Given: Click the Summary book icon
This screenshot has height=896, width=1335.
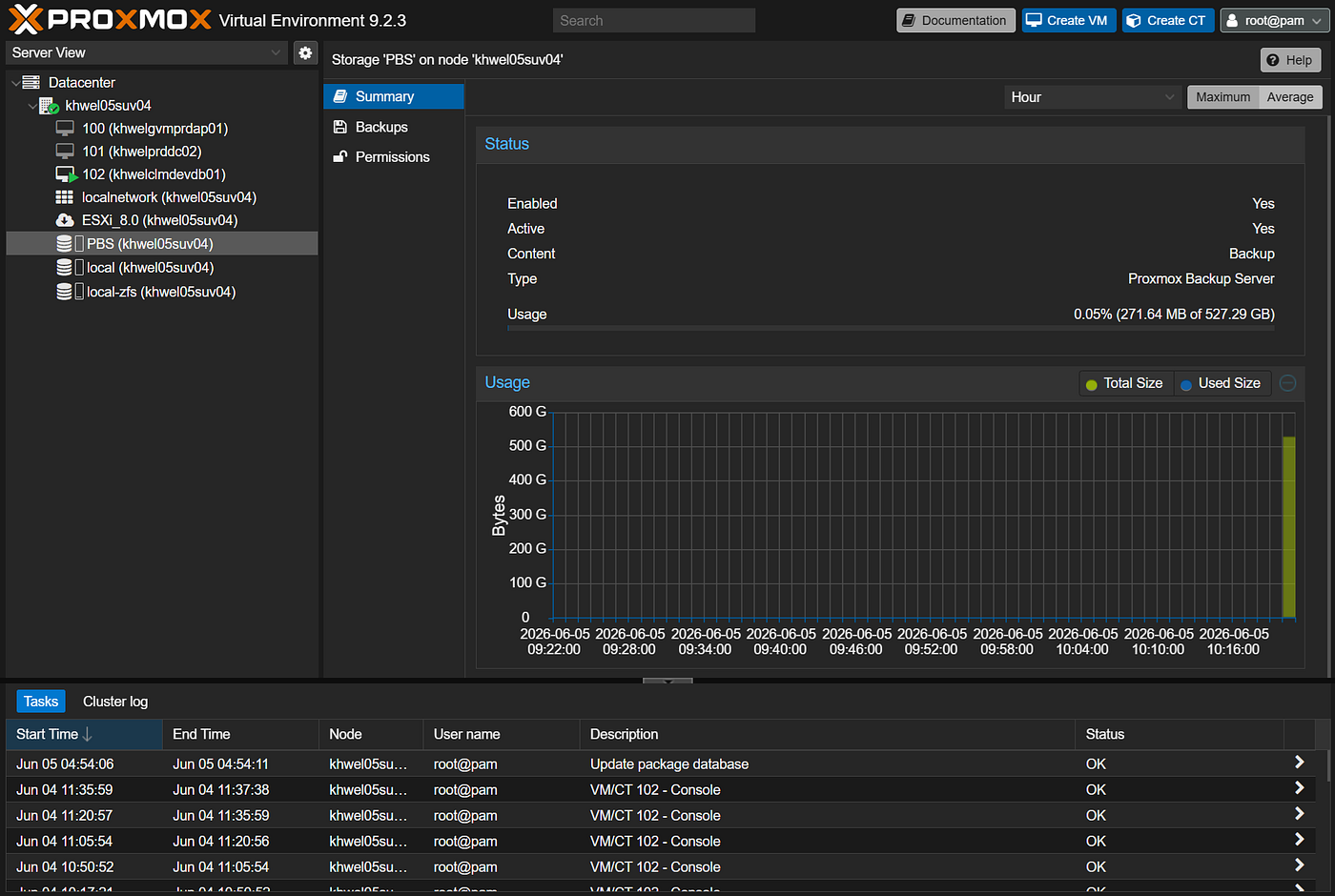Looking at the screenshot, I should [x=340, y=96].
